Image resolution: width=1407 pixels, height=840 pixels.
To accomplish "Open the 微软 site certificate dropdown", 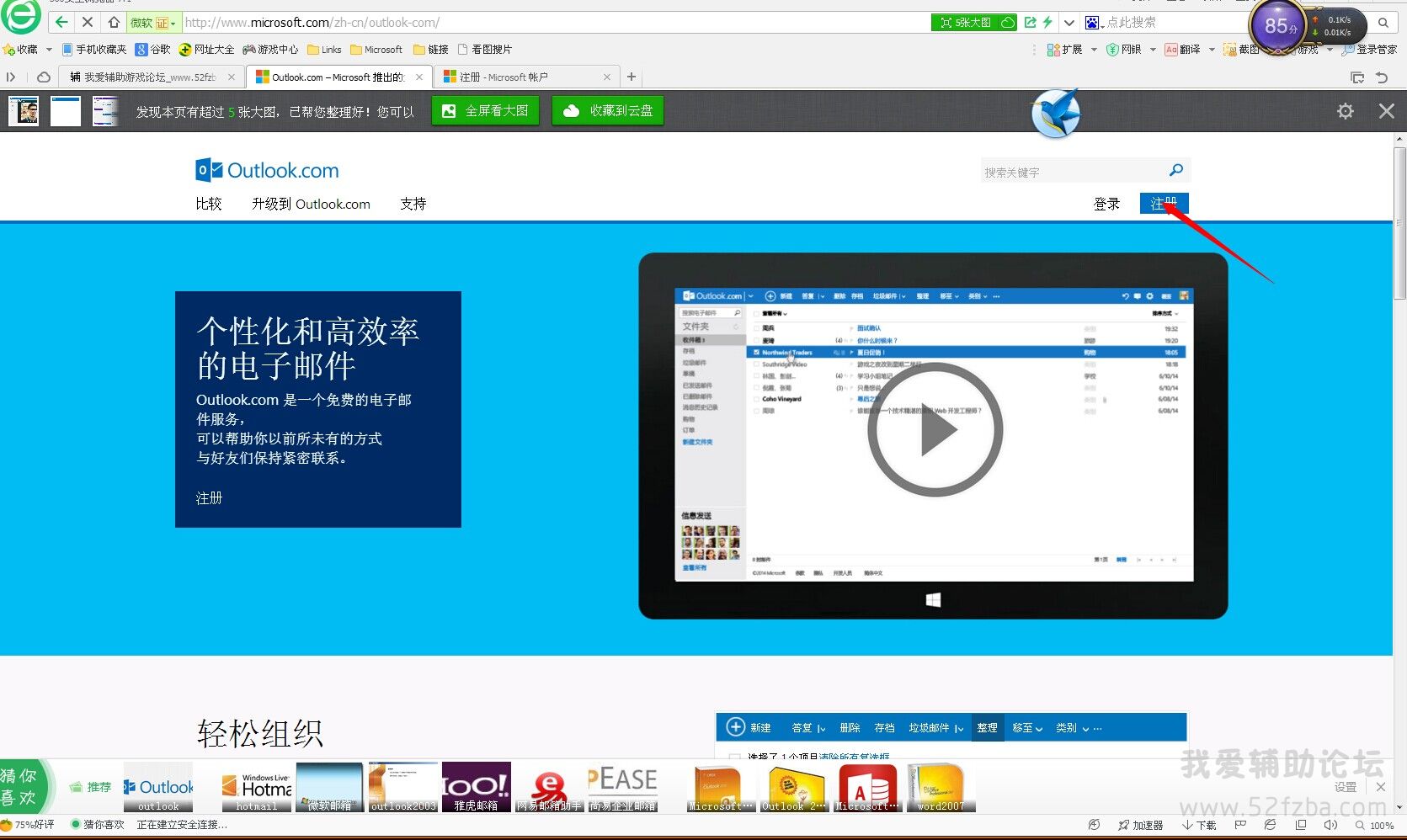I will pyautogui.click(x=153, y=23).
